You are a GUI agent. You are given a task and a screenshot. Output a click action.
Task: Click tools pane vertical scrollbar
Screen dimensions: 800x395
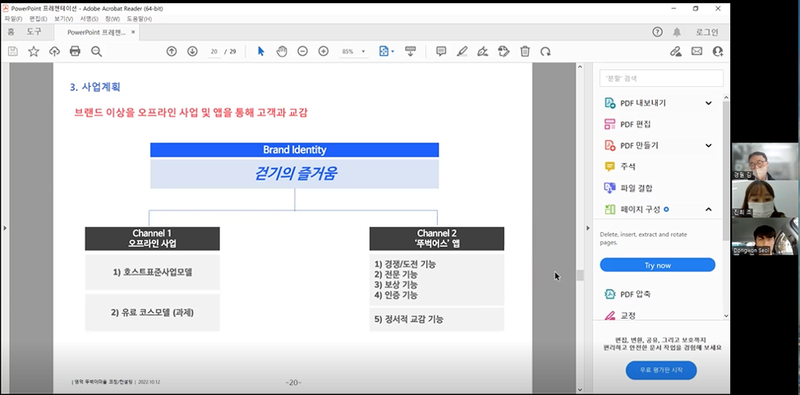click(x=726, y=171)
